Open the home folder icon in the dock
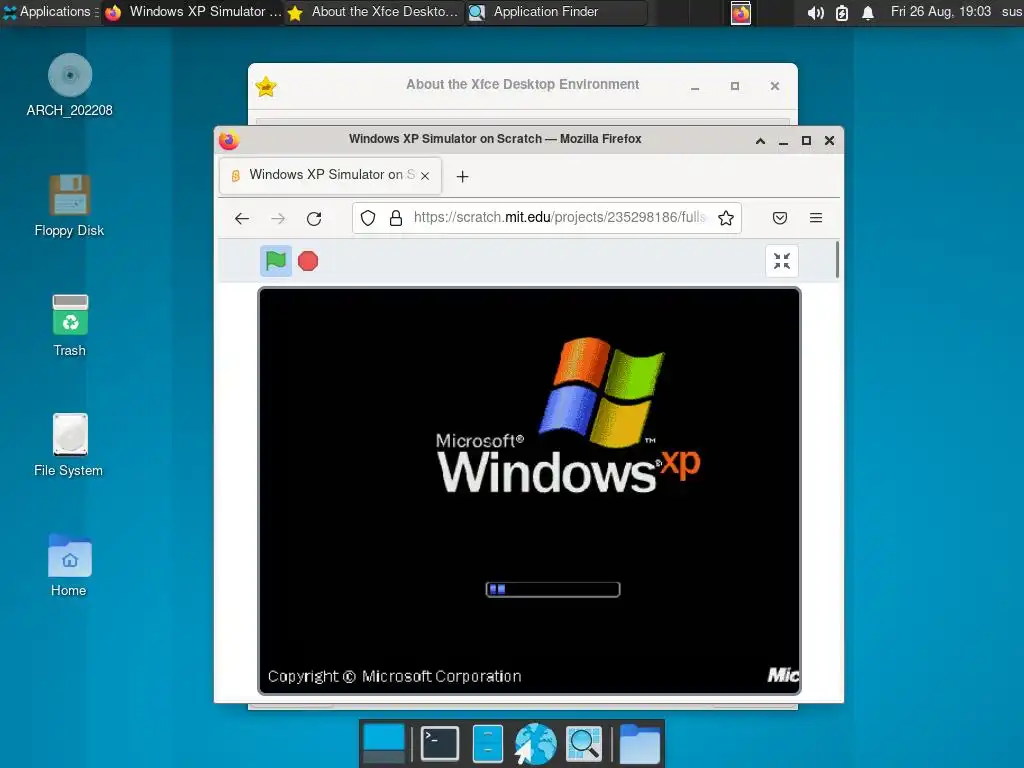 [639, 743]
